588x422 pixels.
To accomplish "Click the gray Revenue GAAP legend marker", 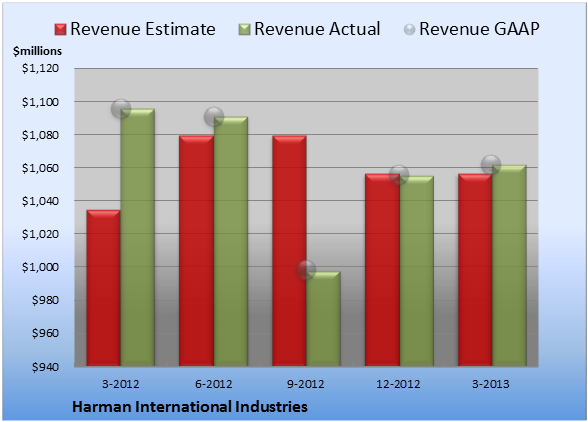I will pos(409,30).
